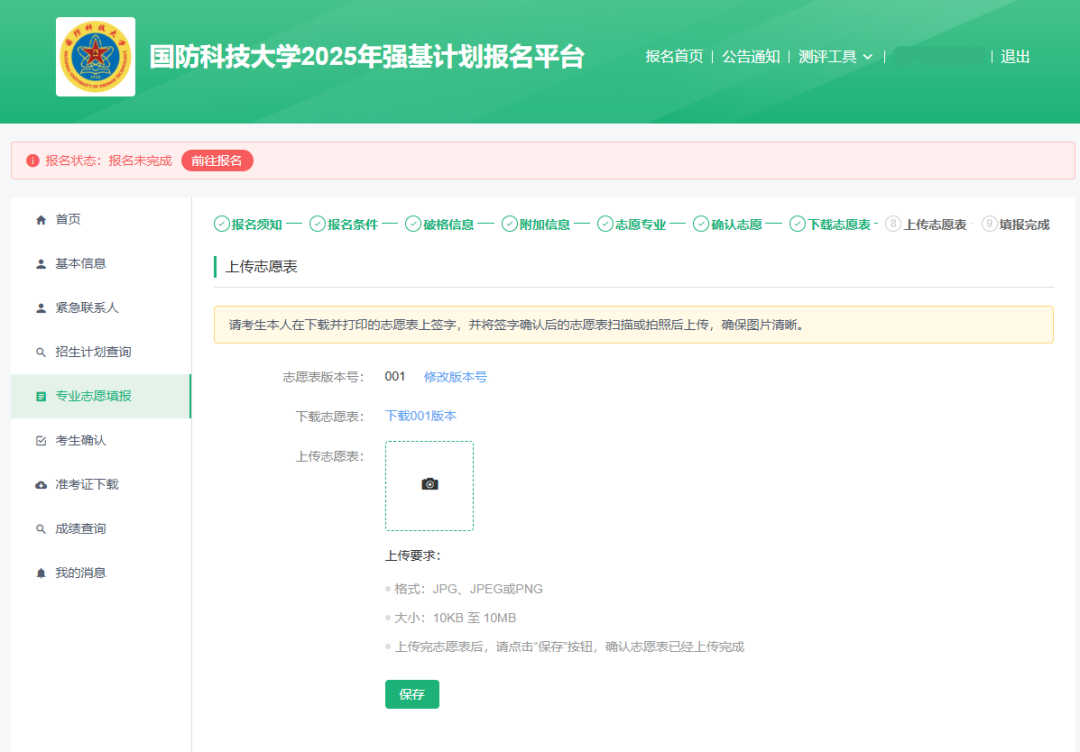Click the home icon beside 首页
The width and height of the screenshot is (1080, 752).
(41, 220)
